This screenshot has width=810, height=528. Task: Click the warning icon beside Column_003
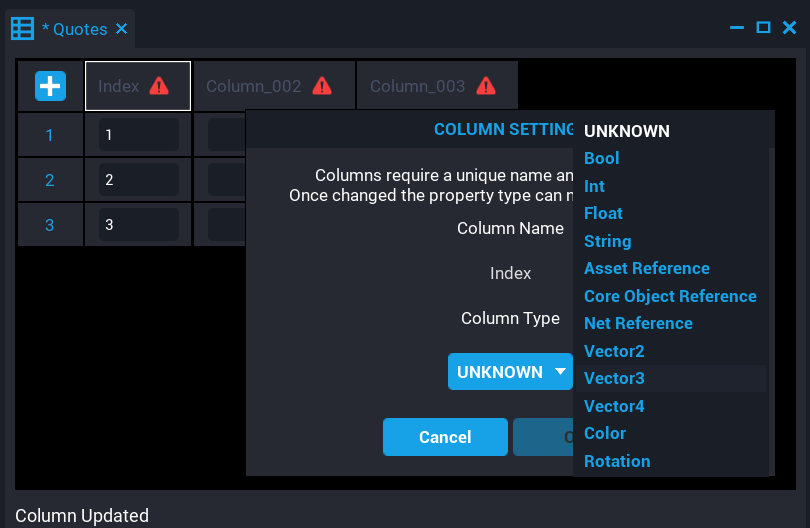point(486,86)
